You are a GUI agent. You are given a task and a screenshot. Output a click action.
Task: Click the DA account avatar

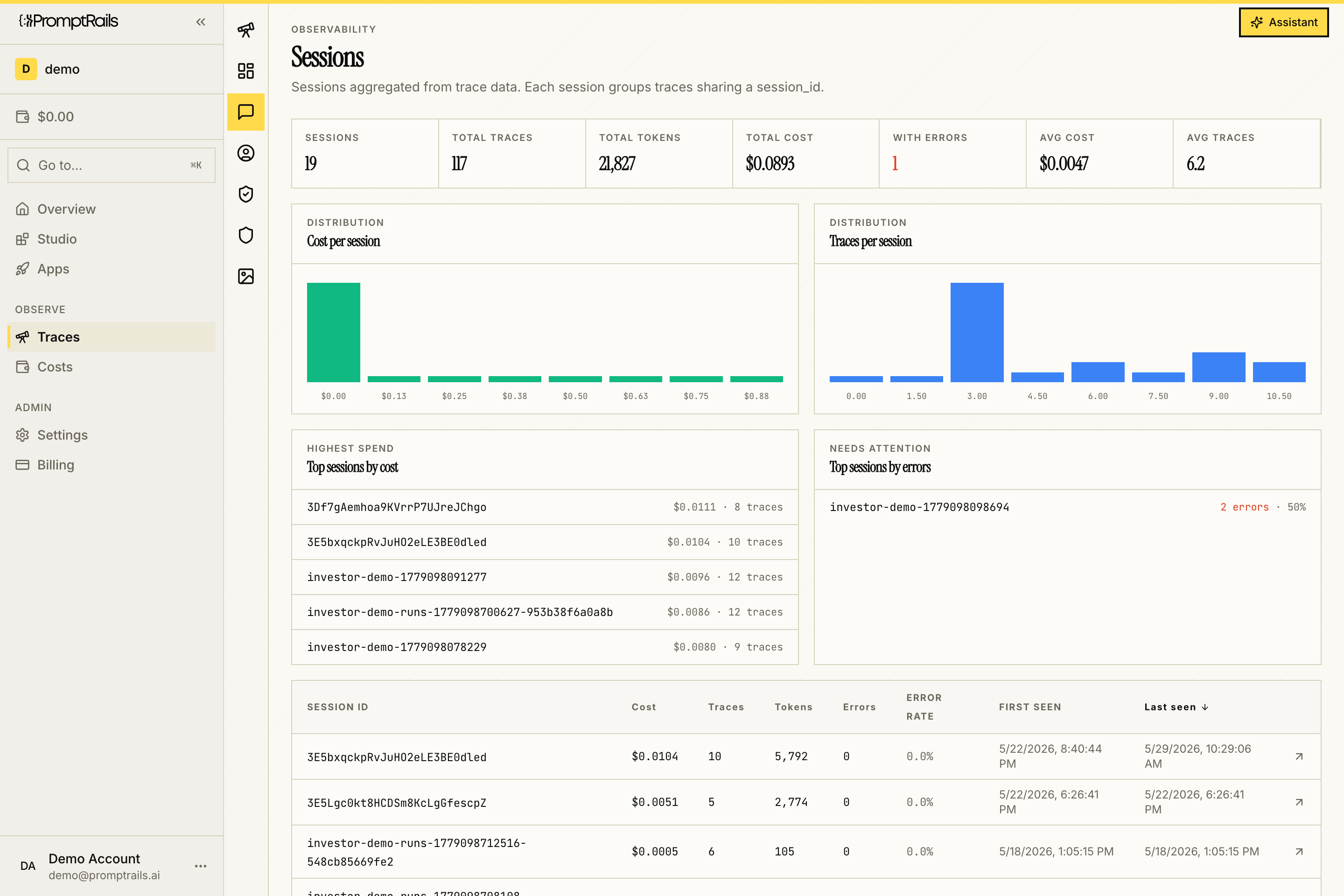click(28, 866)
